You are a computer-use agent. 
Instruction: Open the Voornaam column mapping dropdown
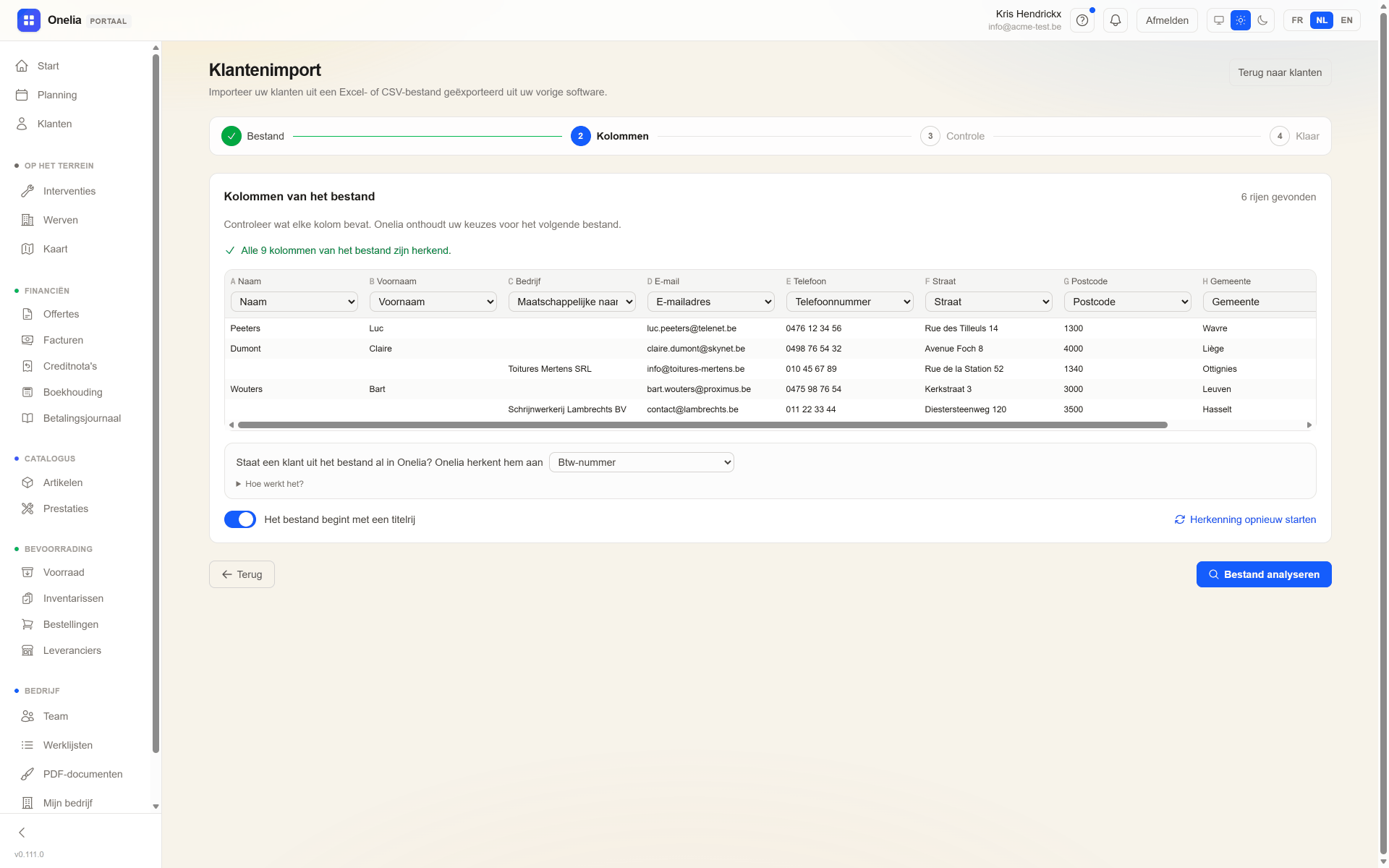(433, 302)
